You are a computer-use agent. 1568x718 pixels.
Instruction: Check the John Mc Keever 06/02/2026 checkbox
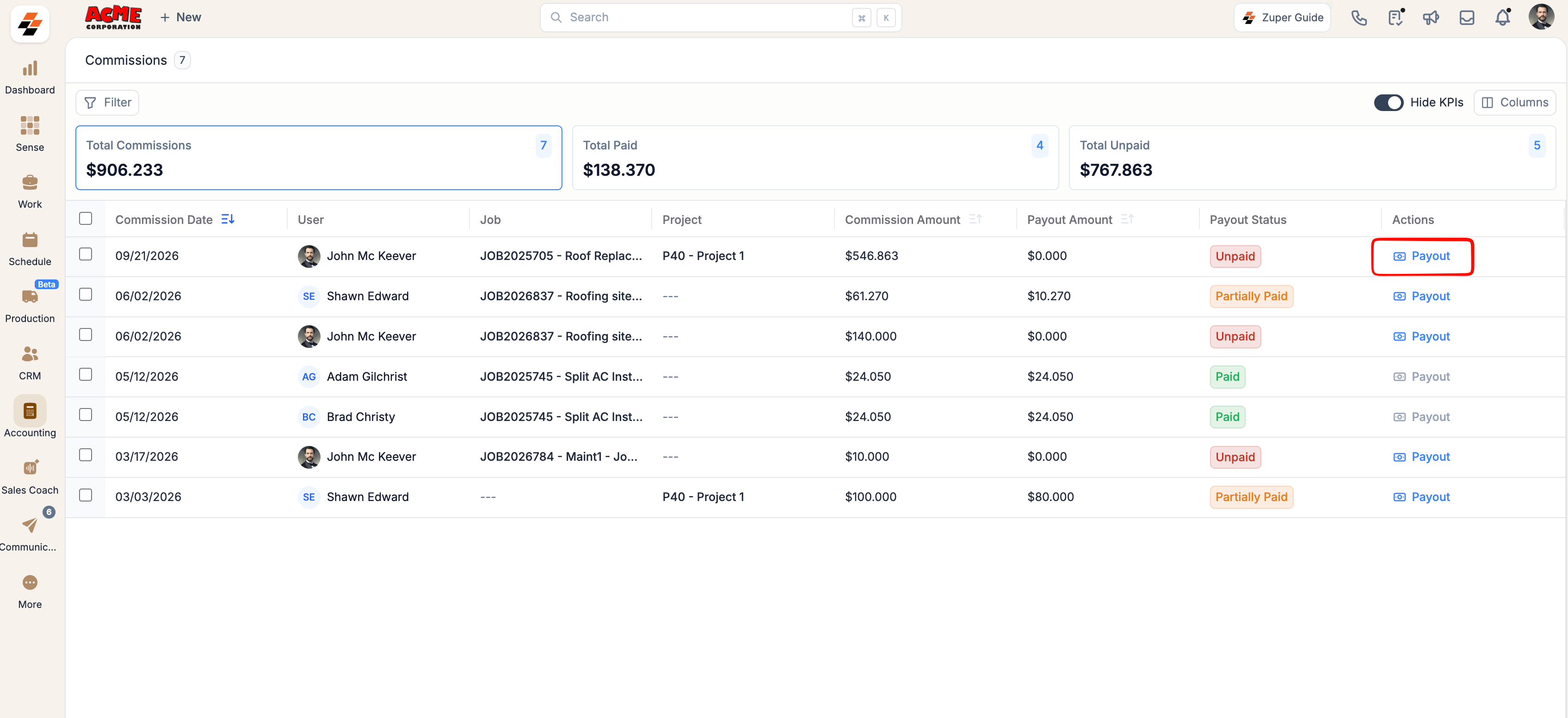(x=86, y=334)
